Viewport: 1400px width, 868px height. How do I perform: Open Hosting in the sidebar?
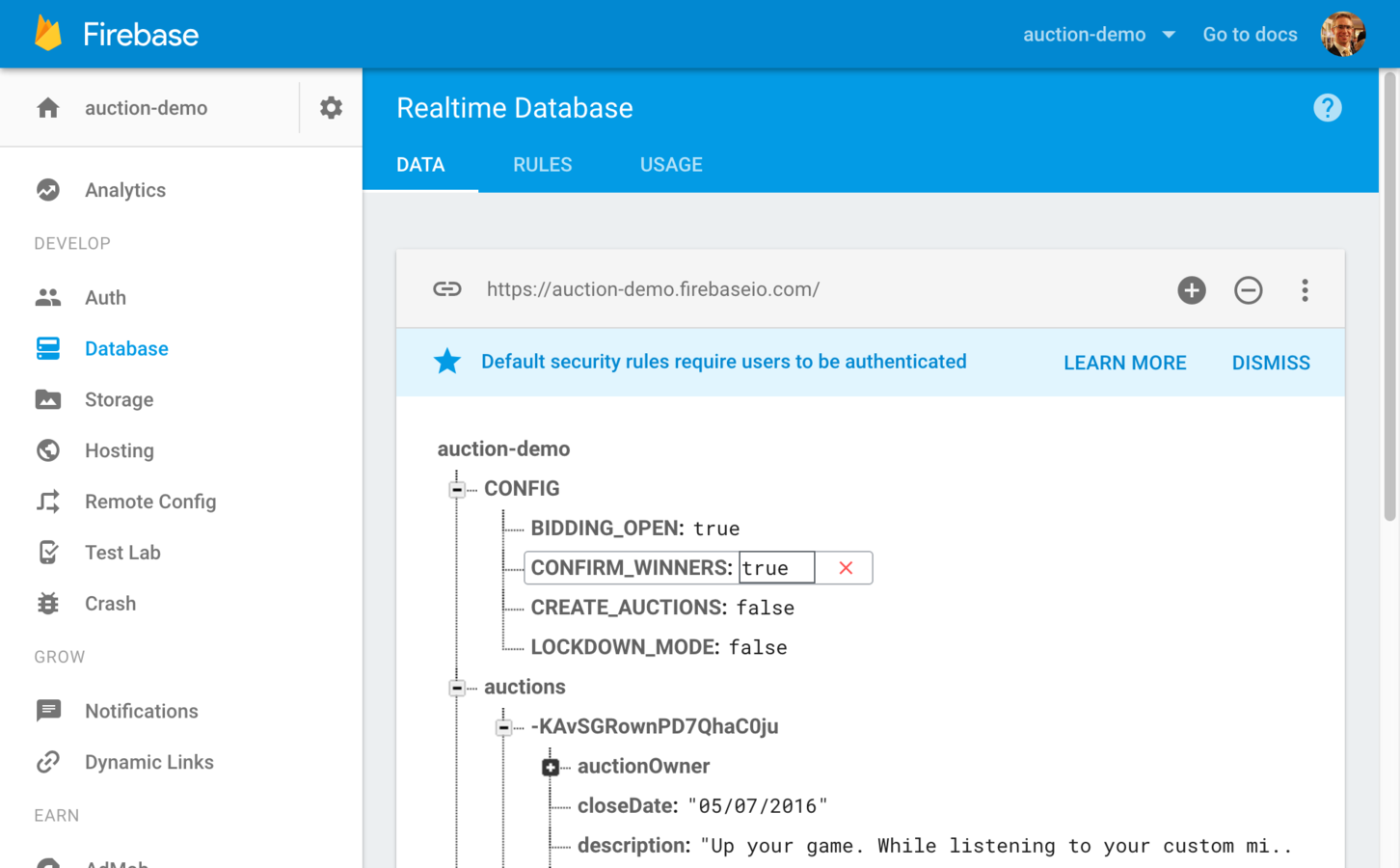click(120, 450)
